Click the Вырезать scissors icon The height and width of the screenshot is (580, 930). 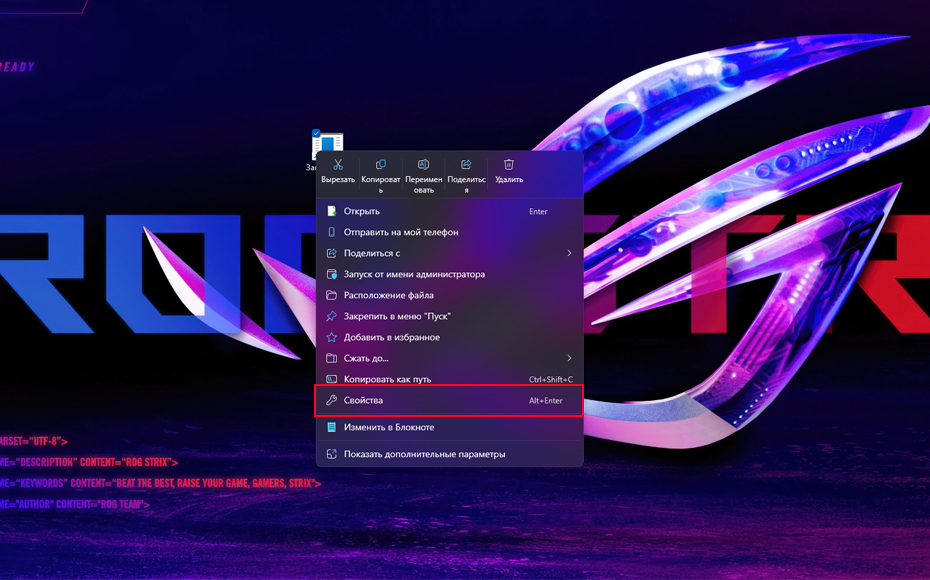coord(338,164)
